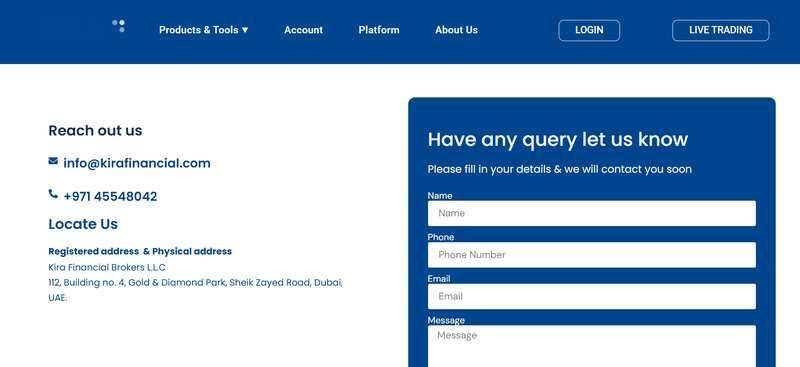Click the LOGIN button

coord(589,30)
